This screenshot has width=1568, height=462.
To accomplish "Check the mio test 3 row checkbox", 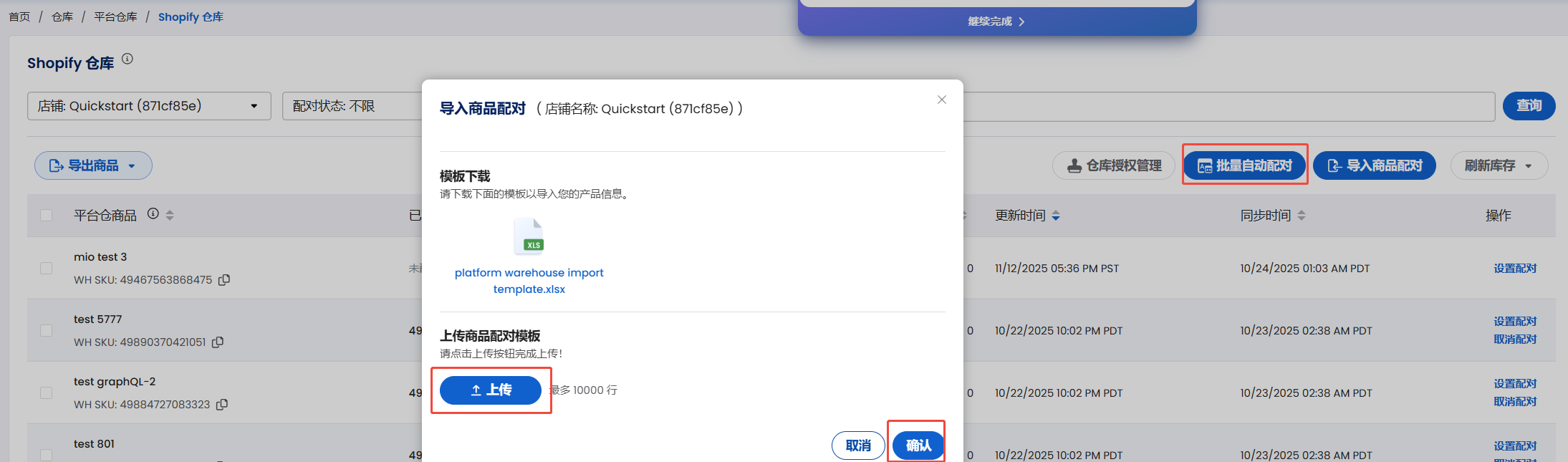I will point(47,268).
